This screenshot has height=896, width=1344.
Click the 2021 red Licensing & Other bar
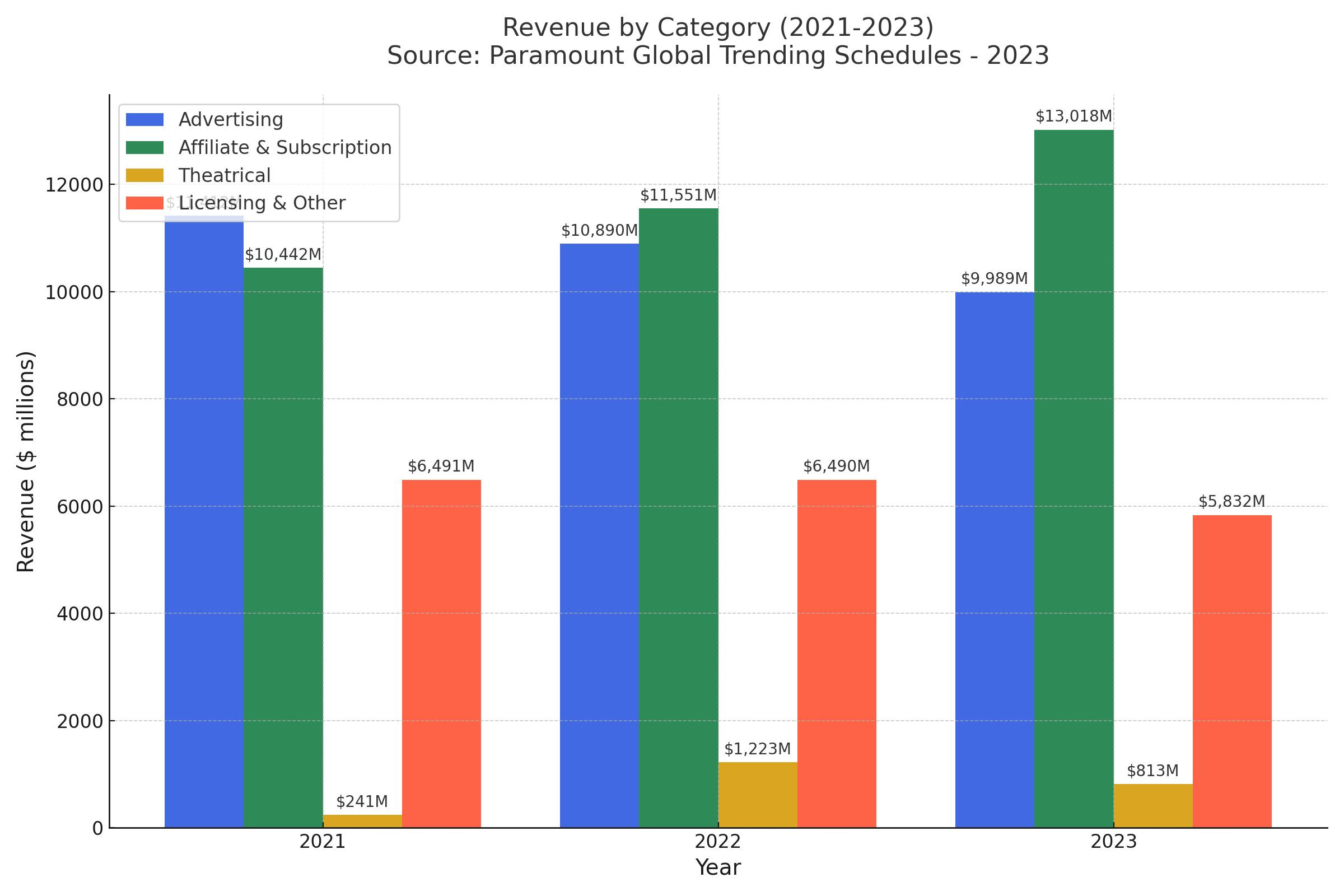(442, 654)
